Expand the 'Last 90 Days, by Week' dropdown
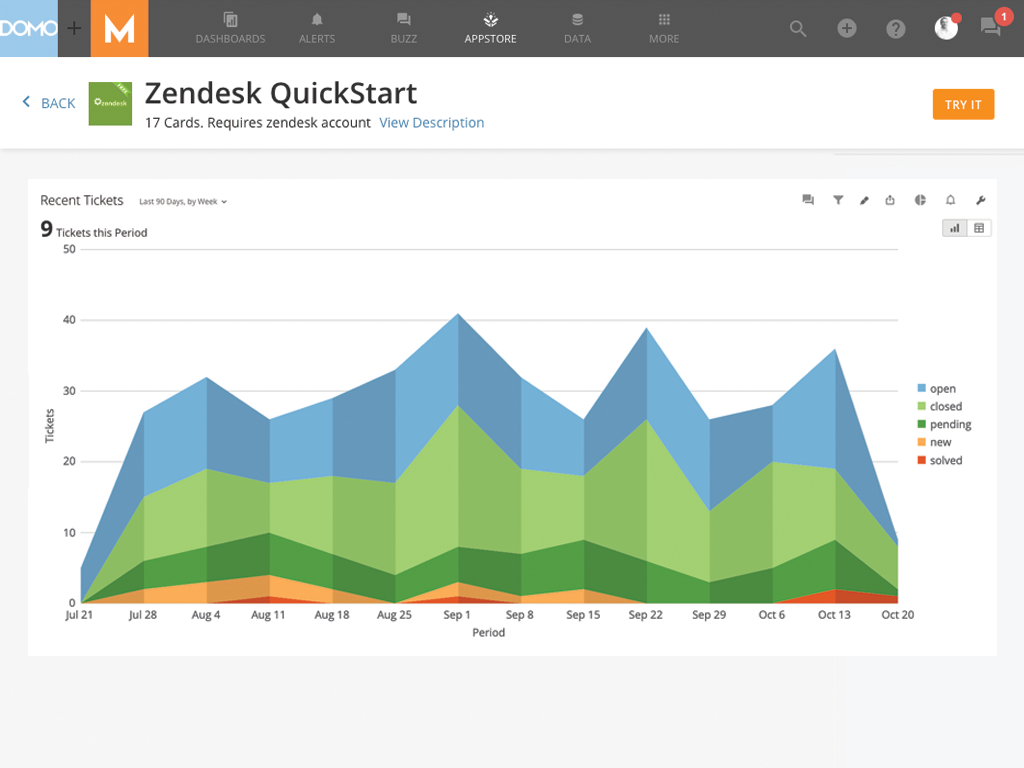This screenshot has height=768, width=1024. point(183,202)
